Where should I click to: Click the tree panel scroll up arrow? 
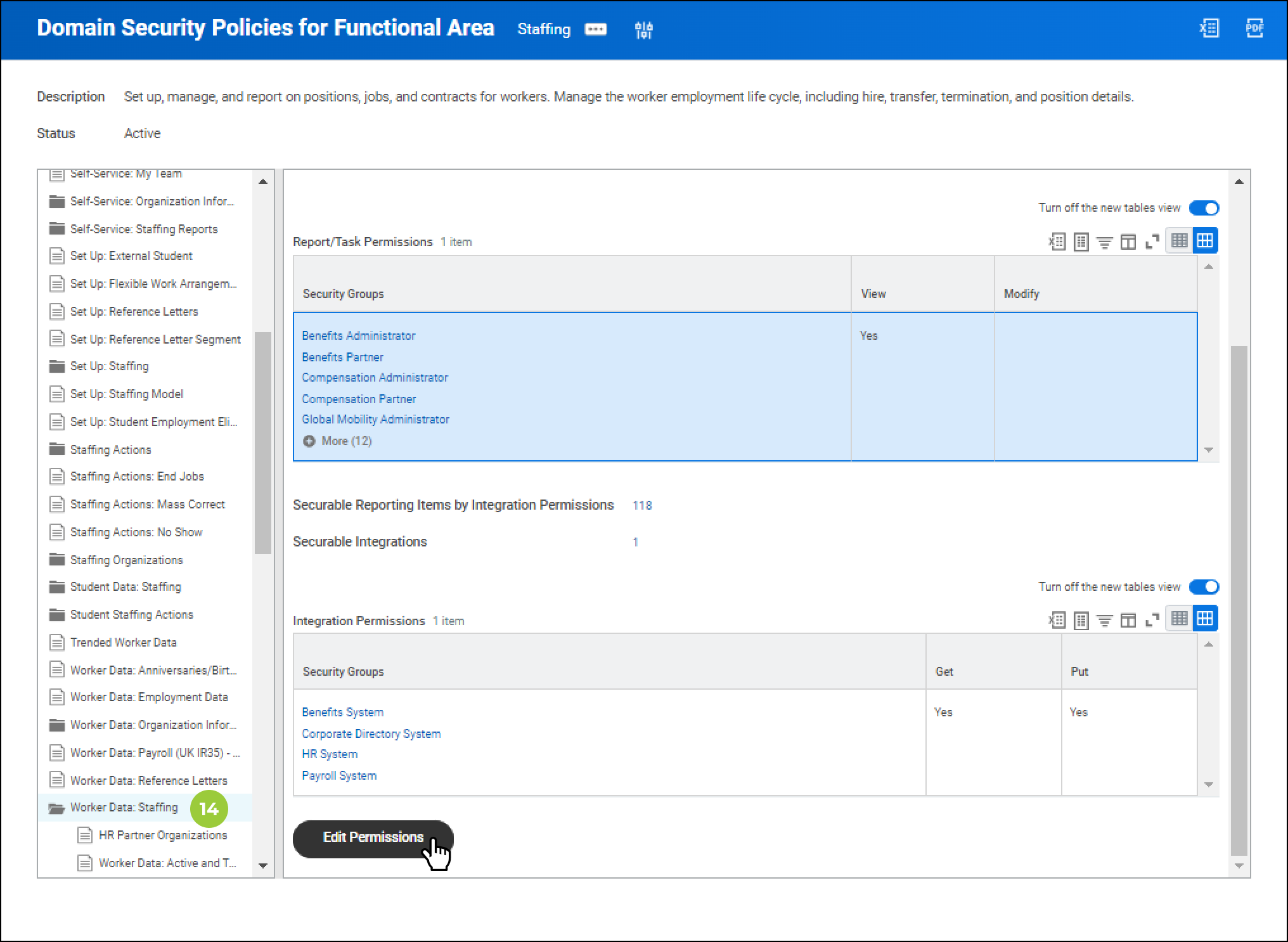tap(263, 182)
